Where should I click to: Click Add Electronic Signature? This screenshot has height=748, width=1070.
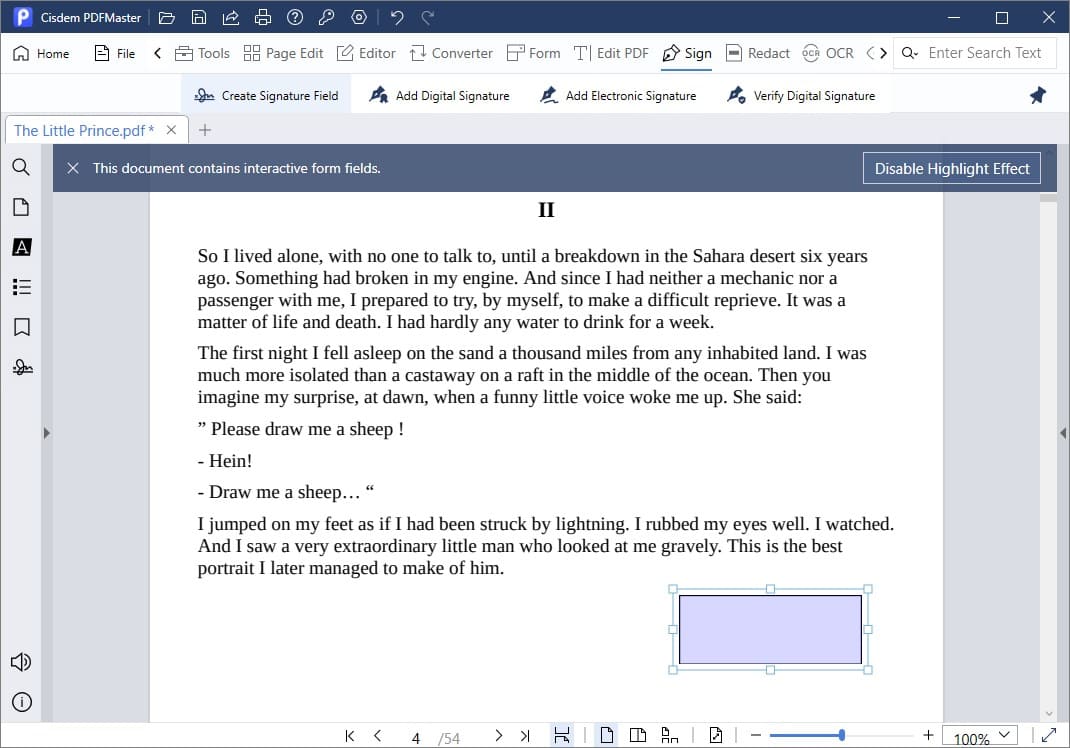[x=618, y=96]
